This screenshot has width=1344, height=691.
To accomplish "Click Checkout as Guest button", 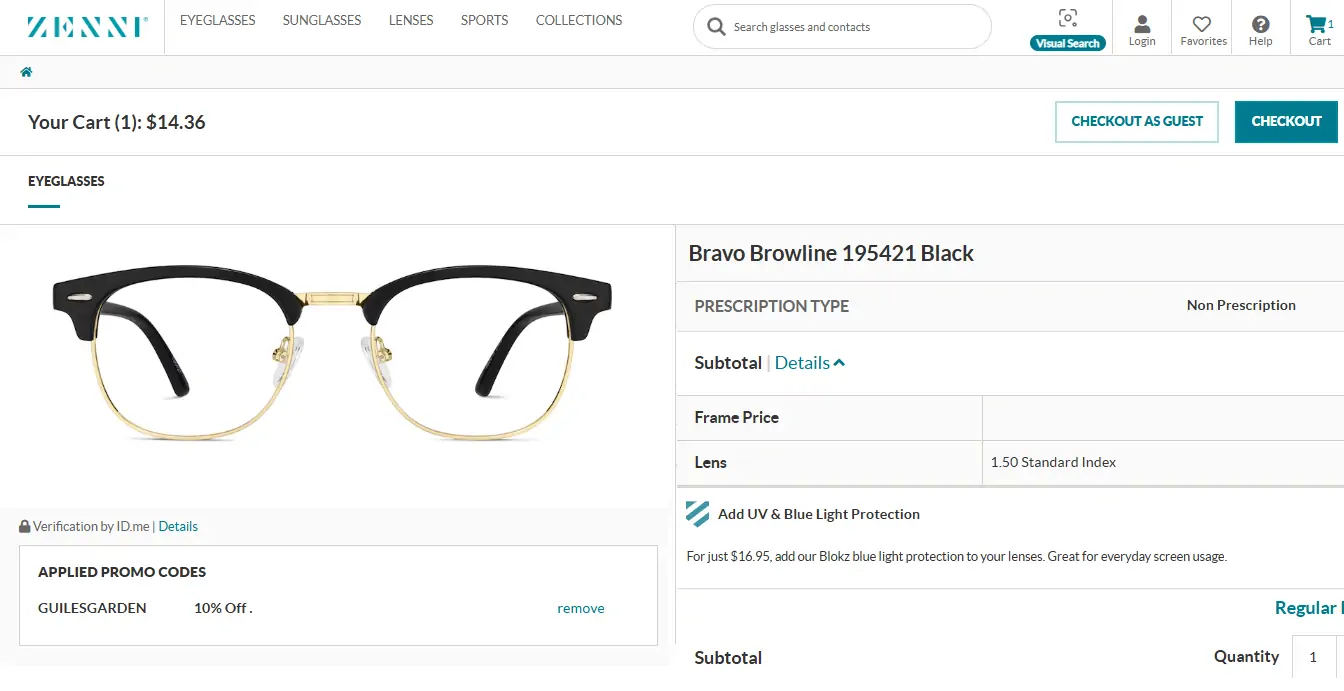I will coord(1137,121).
